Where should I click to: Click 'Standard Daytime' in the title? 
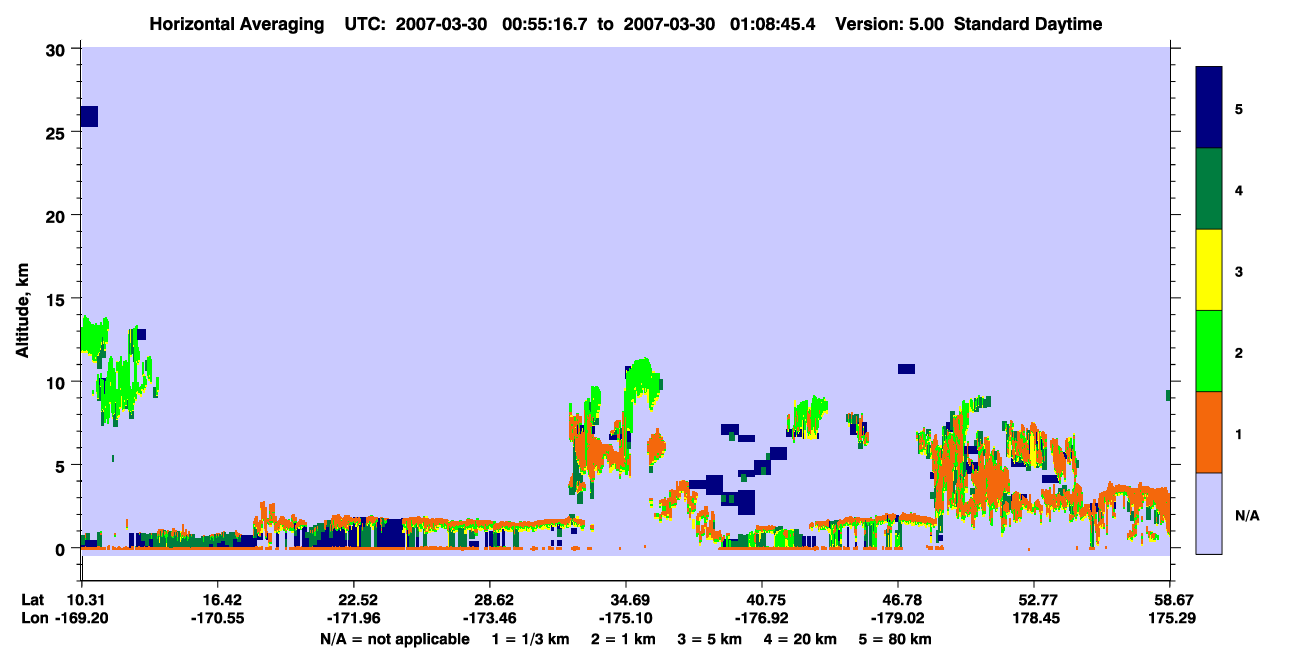point(1028,24)
